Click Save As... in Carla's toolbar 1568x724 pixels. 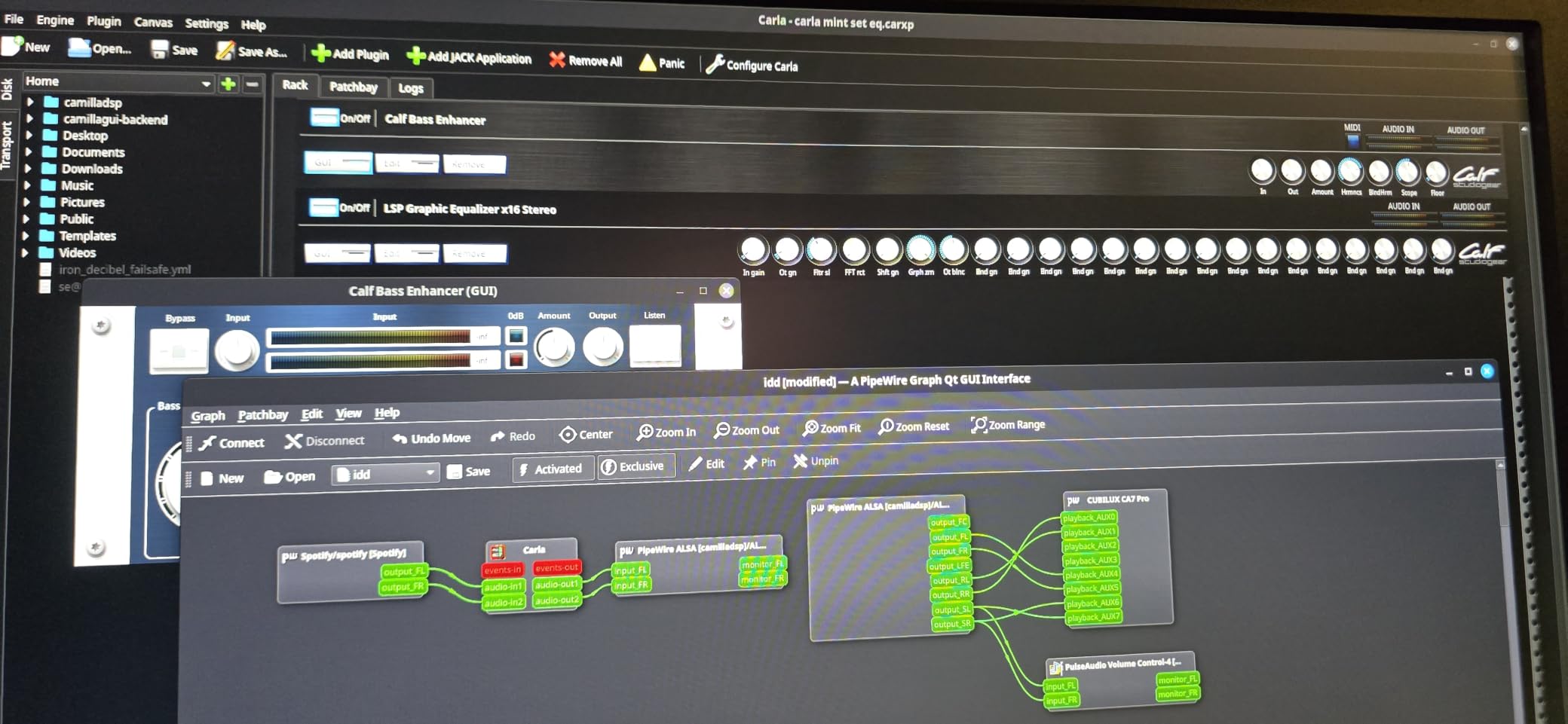[251, 51]
